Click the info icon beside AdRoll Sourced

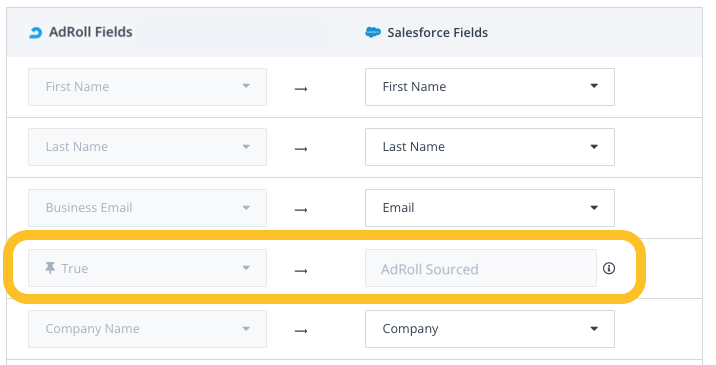point(609,268)
